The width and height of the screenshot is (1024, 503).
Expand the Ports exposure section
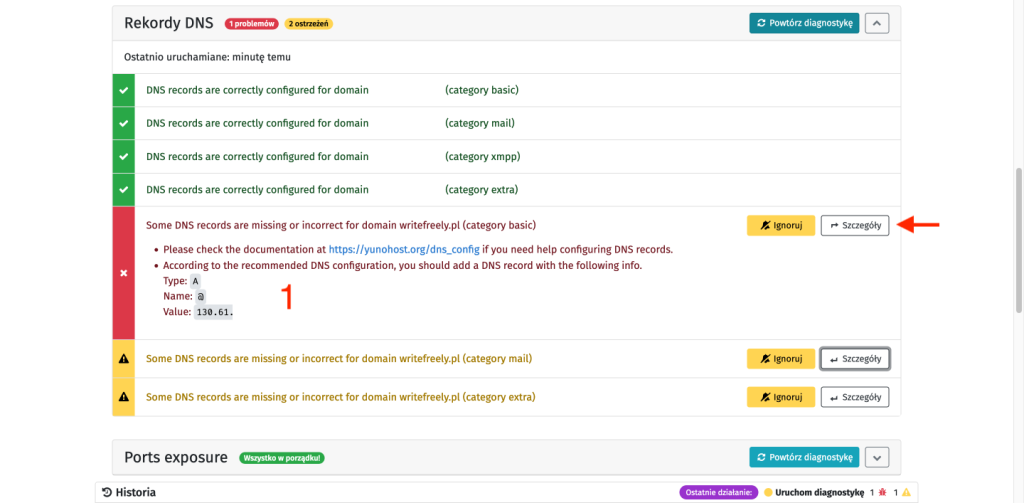876,457
